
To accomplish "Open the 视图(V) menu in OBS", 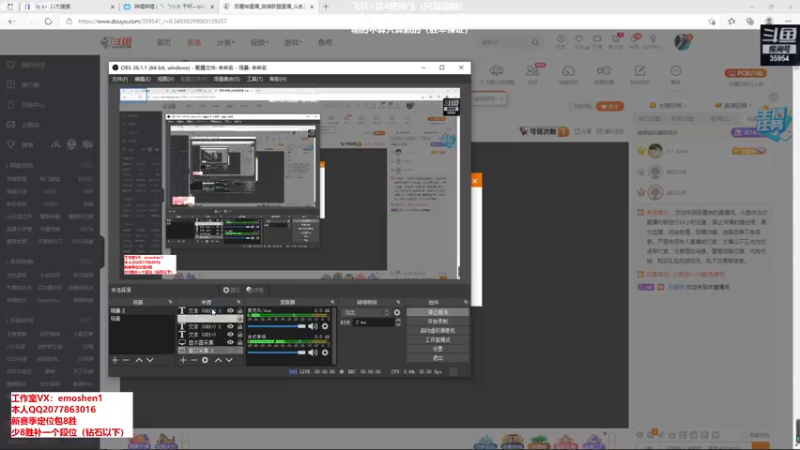I will [165, 79].
